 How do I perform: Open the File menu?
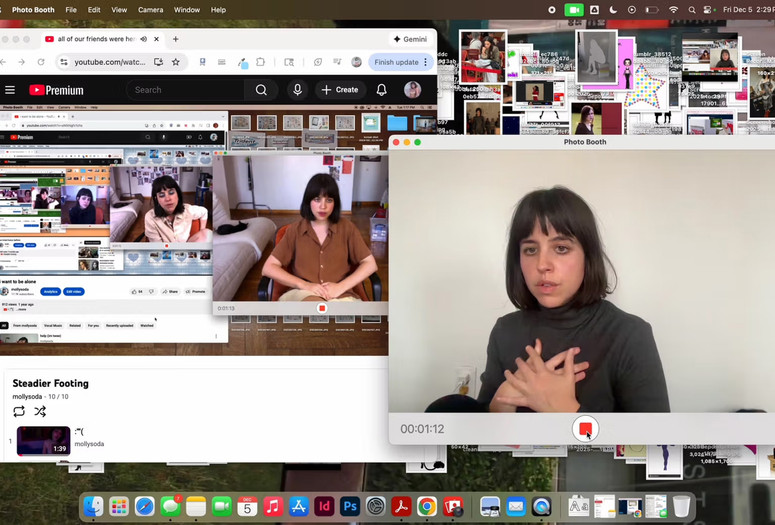(x=71, y=10)
